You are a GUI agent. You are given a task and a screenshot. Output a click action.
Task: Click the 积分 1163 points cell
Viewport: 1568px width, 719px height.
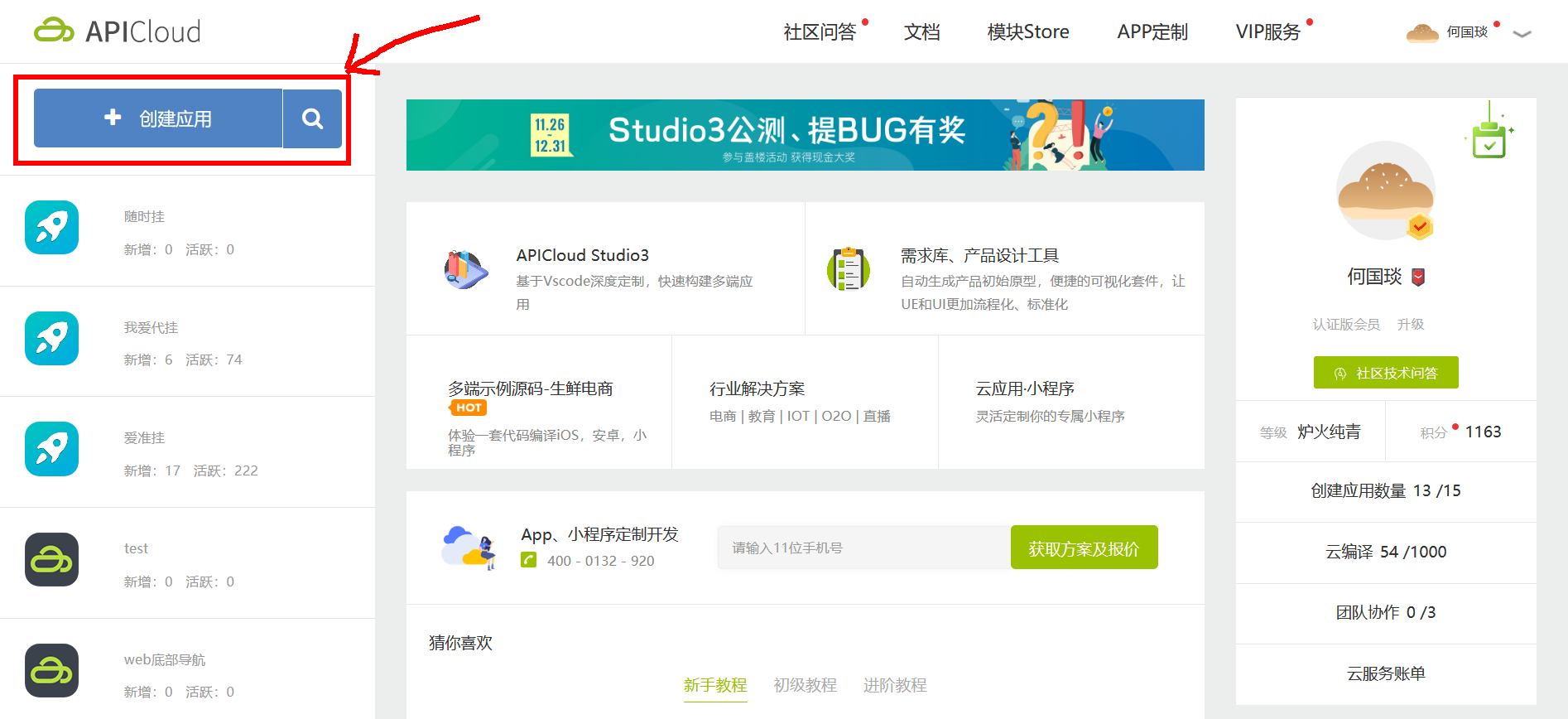click(x=1461, y=432)
